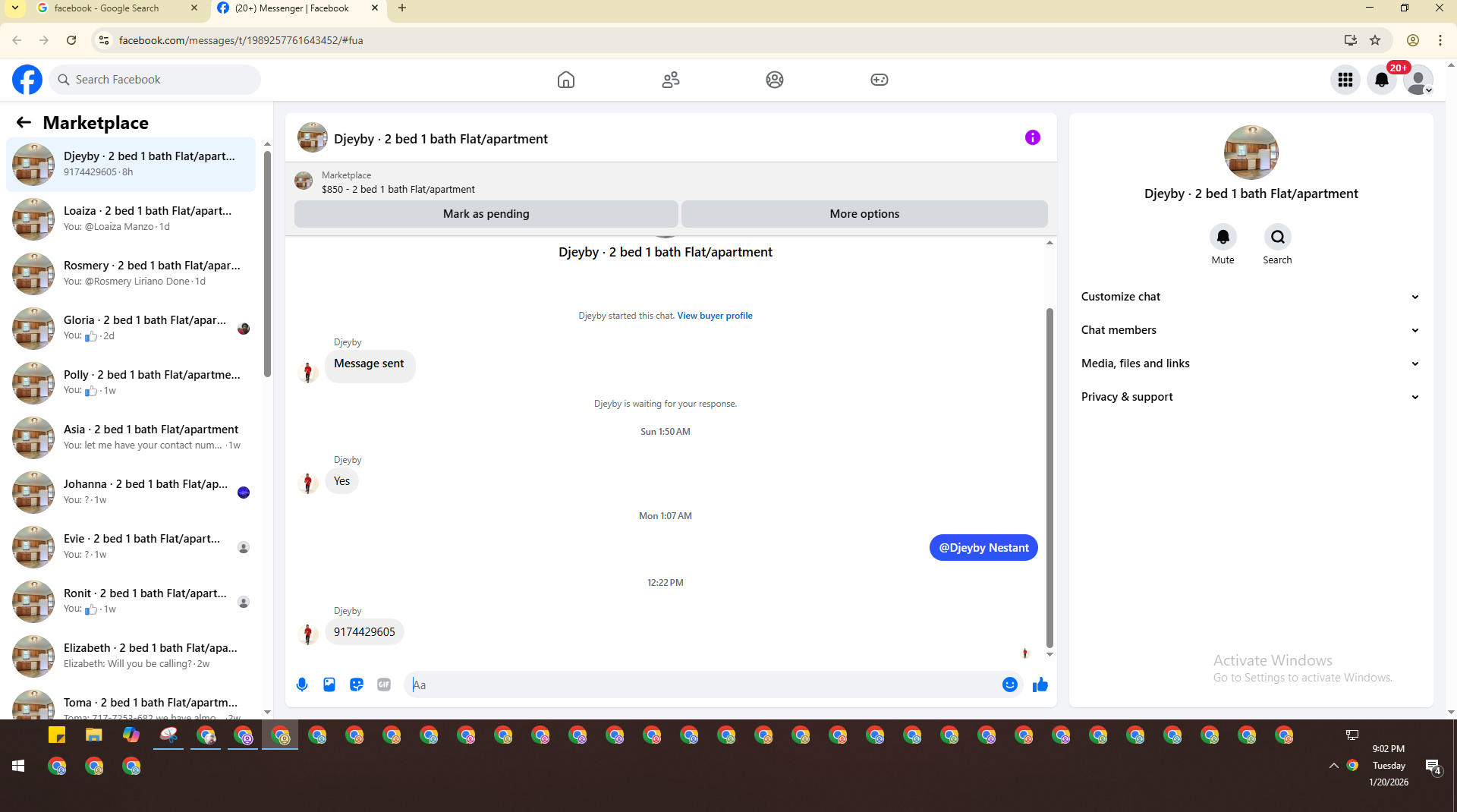The image size is (1457, 812).
Task: Click the message thread vertical scrollbar
Action: (1049, 478)
